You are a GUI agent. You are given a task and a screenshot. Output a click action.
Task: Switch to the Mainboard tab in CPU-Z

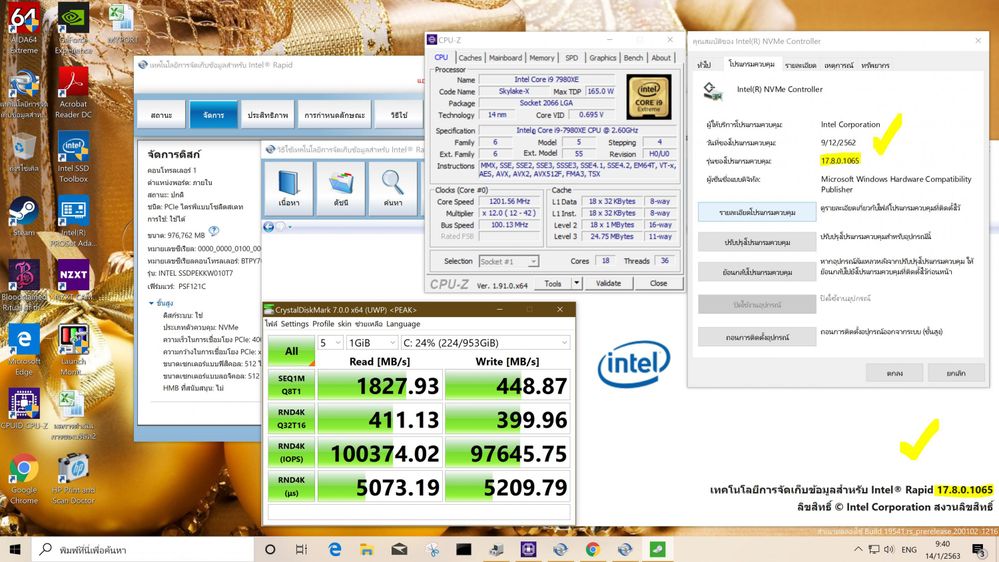505,58
